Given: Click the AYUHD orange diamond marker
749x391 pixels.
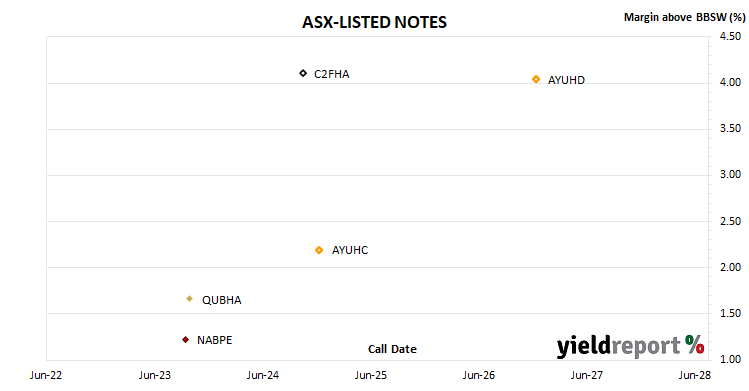Looking at the screenshot, I should tap(536, 79).
